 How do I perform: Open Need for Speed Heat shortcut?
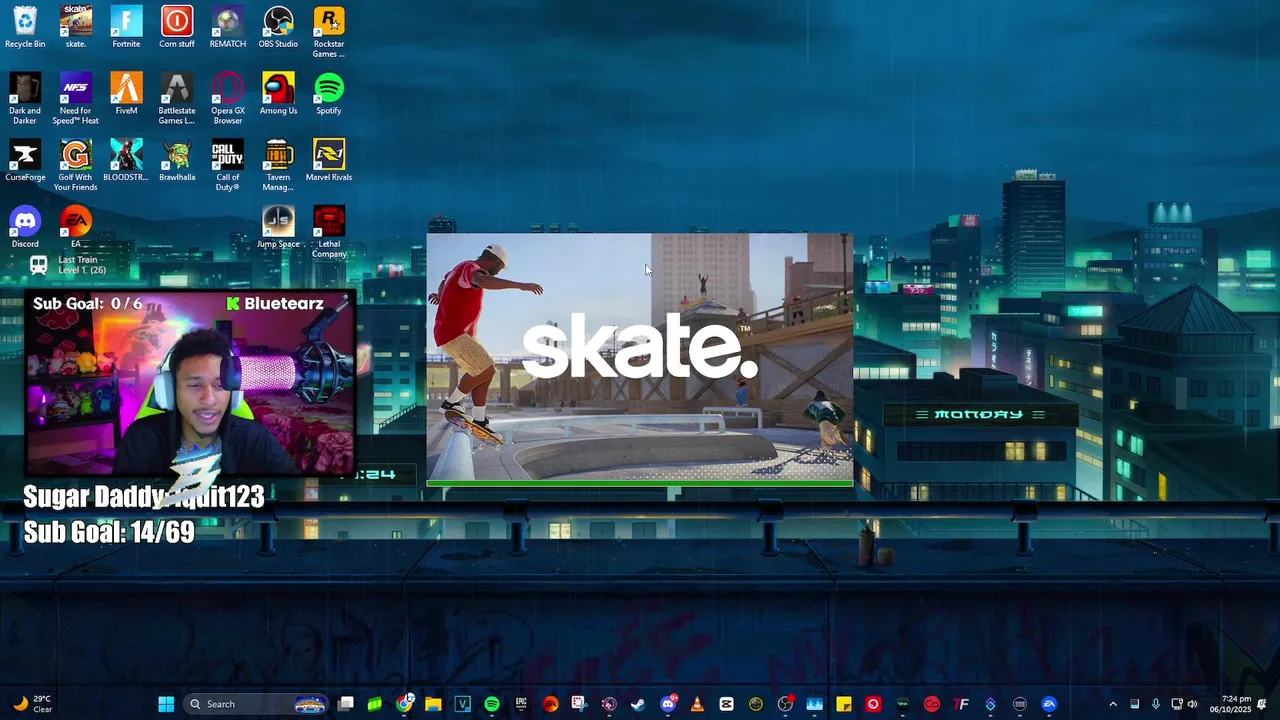coord(76,98)
